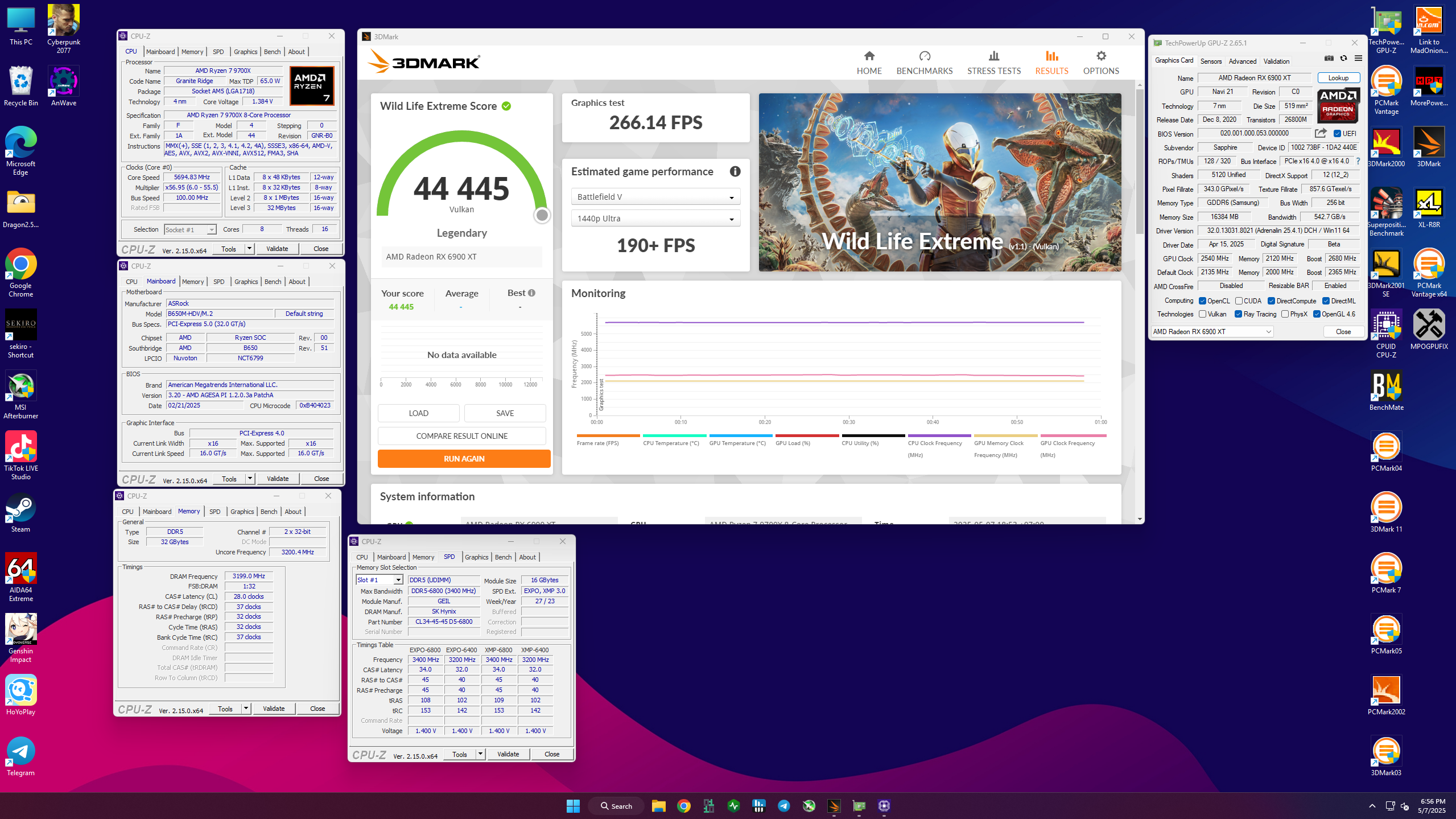Open 3DMark Options gear icon
Image resolution: width=1456 pixels, height=819 pixels.
[1101, 56]
